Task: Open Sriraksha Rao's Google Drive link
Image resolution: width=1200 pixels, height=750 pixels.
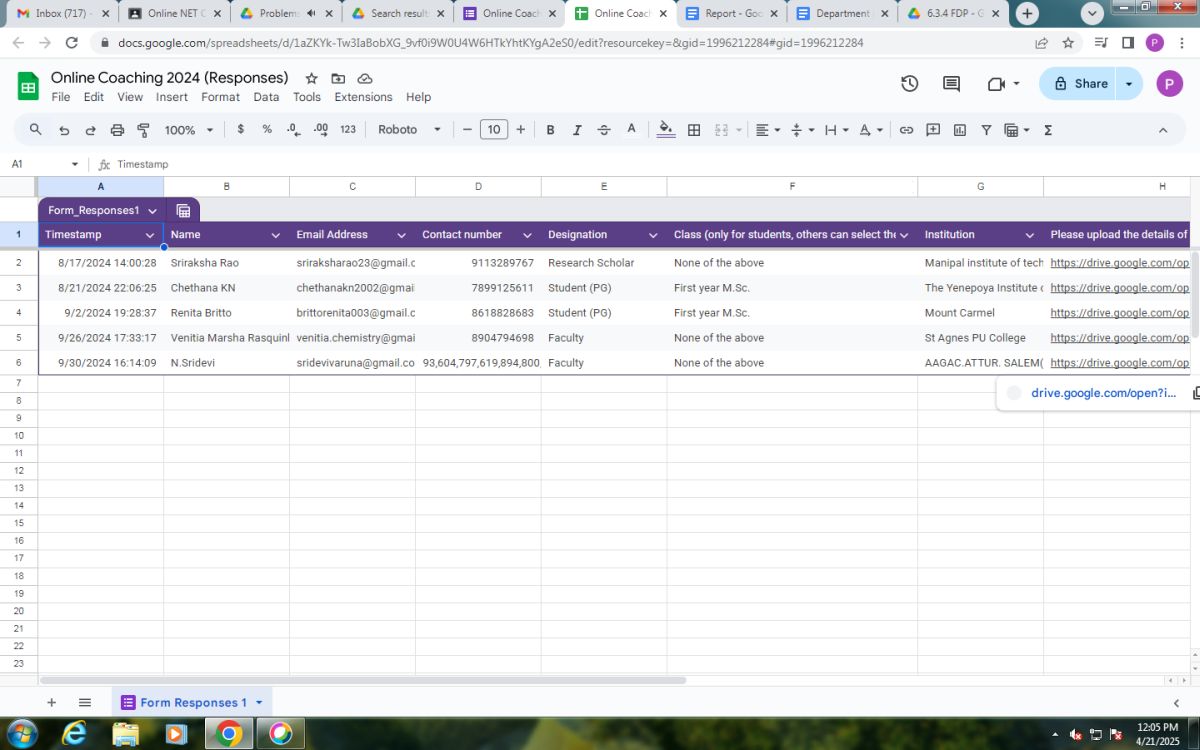Action: click(x=1119, y=263)
